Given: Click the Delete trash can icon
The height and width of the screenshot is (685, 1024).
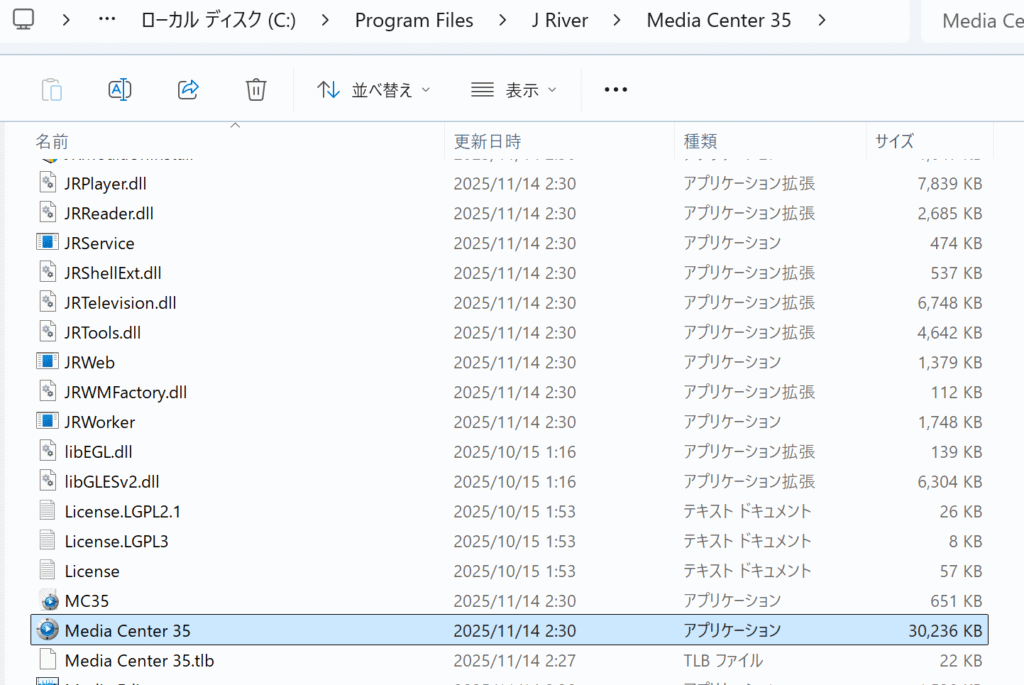Looking at the screenshot, I should coord(256,90).
